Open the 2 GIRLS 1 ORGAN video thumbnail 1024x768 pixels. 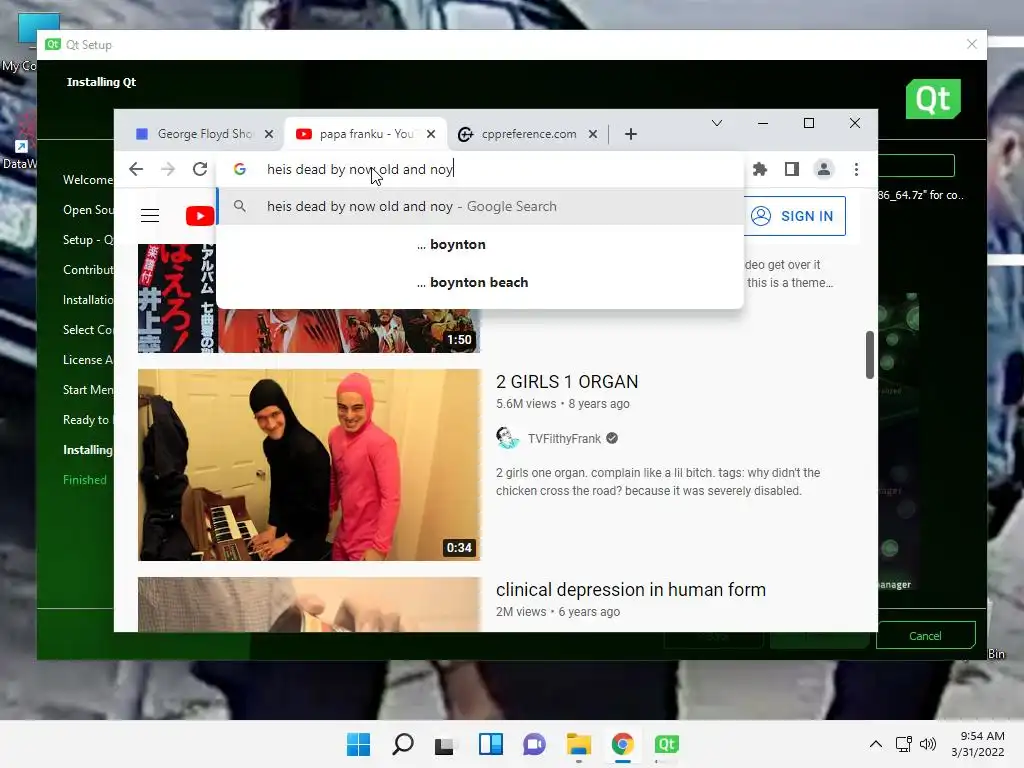[309, 465]
